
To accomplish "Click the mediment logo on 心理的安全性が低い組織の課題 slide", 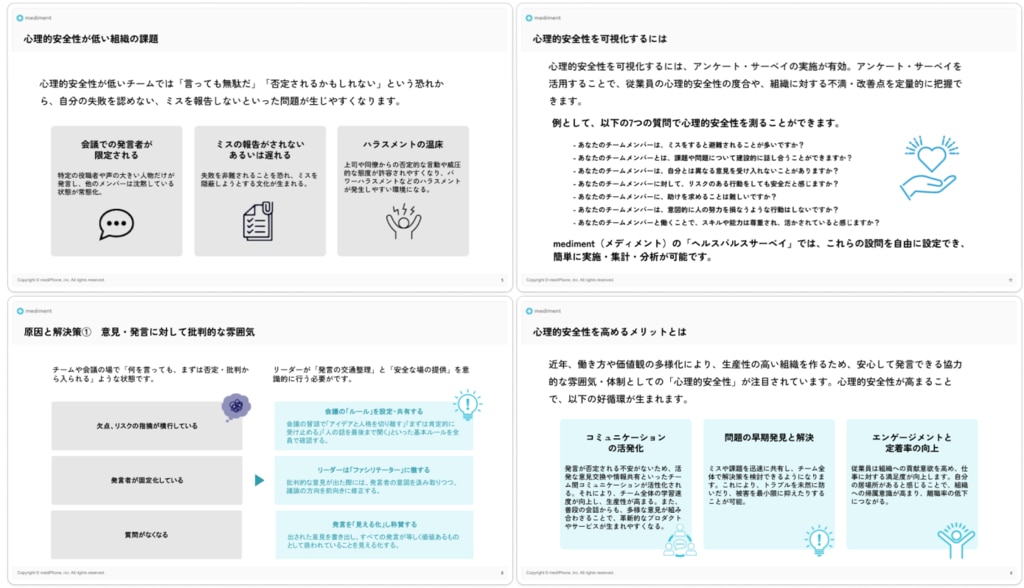I will 35,18.
